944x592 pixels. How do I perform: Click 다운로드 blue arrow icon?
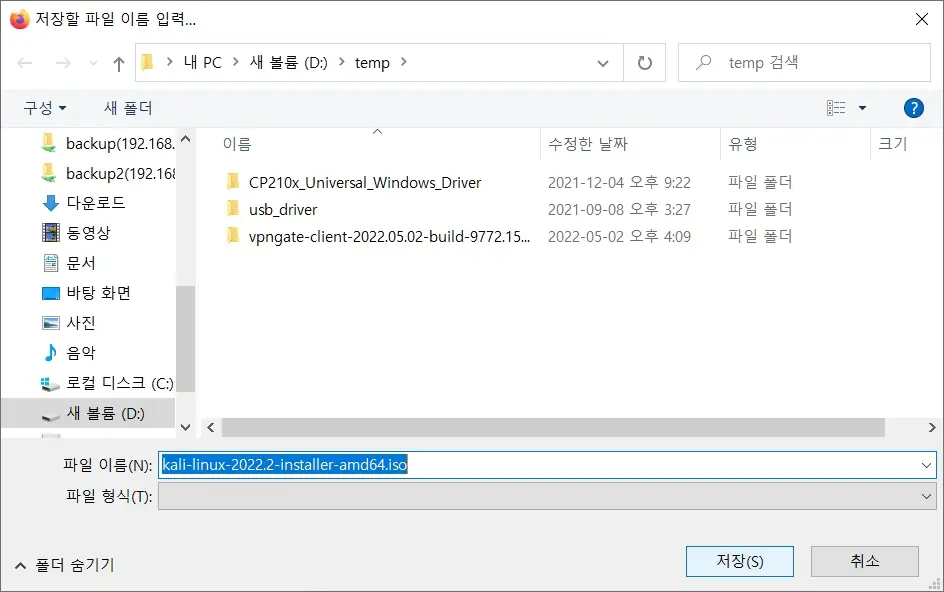[51, 203]
